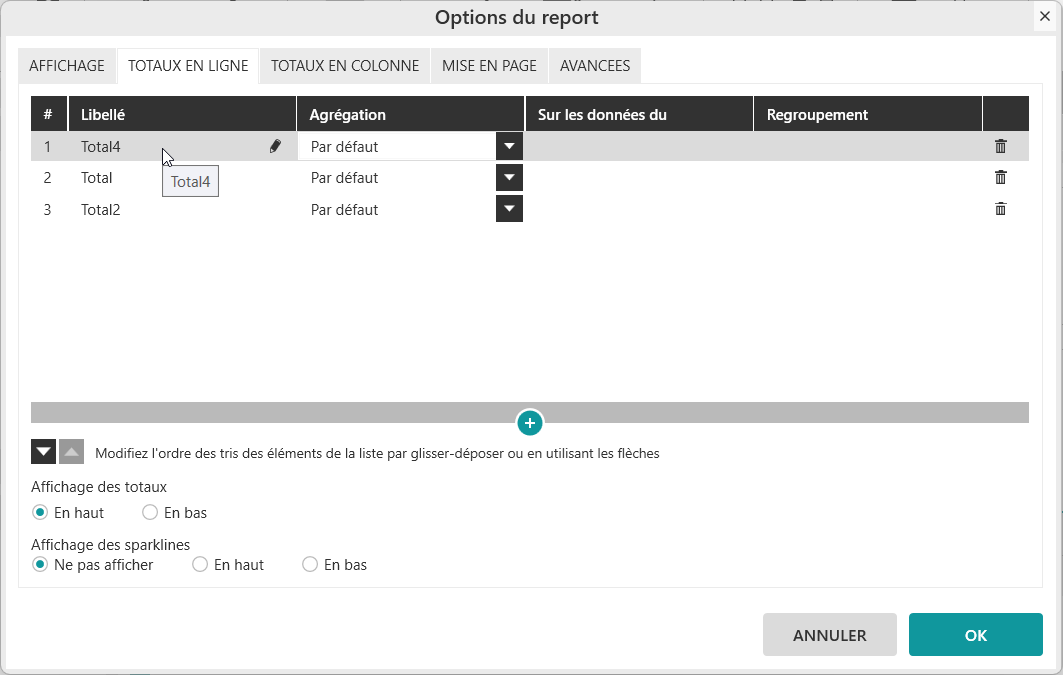Confirm with the OK button
The width and height of the screenshot is (1063, 675).
pyautogui.click(x=975, y=635)
